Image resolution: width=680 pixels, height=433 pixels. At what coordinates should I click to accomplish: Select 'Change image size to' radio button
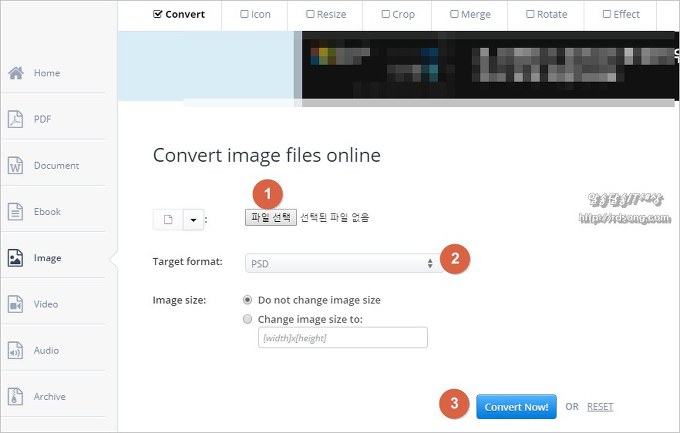[x=247, y=319]
